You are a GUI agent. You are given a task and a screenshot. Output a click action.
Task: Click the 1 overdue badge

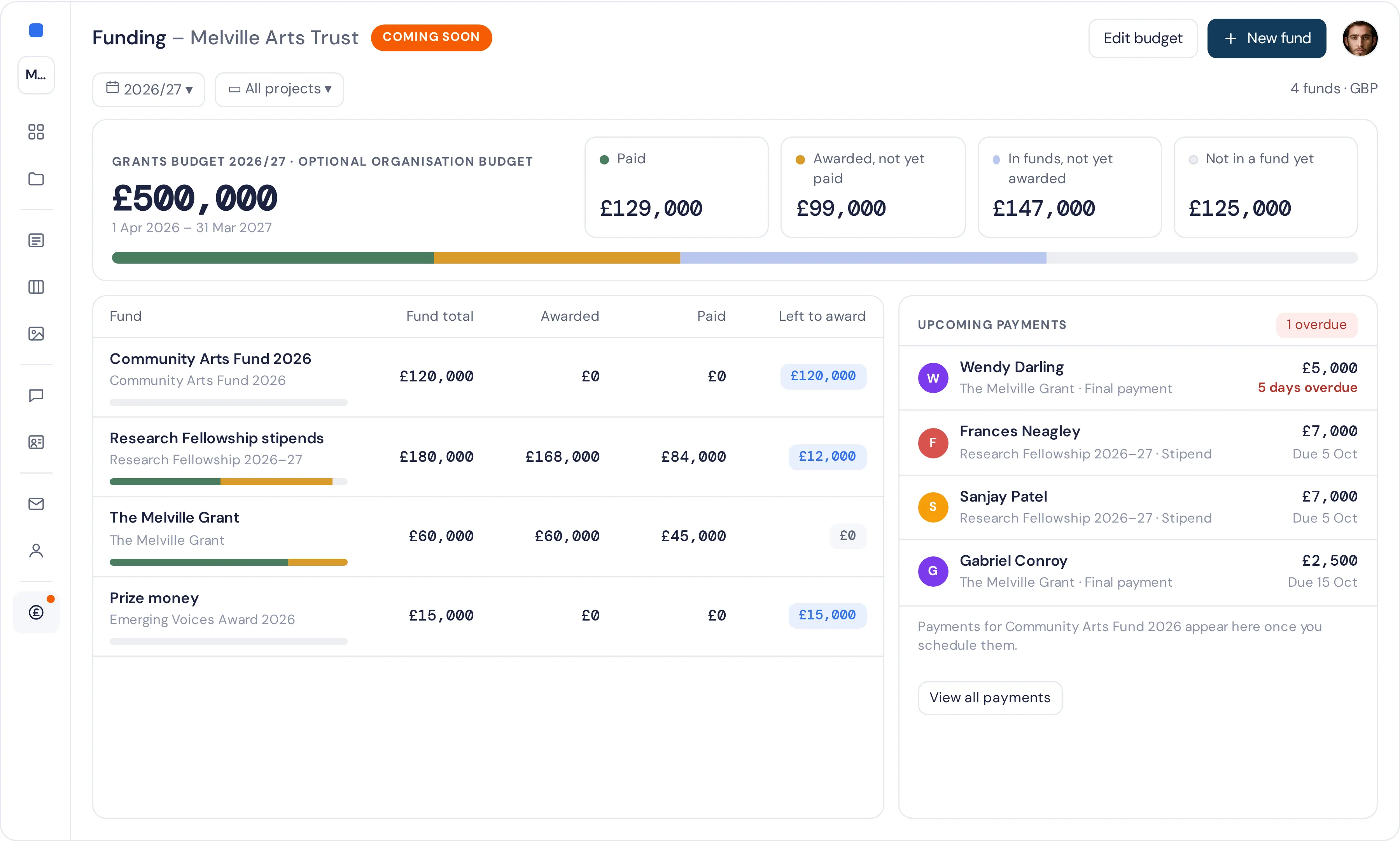click(1316, 325)
